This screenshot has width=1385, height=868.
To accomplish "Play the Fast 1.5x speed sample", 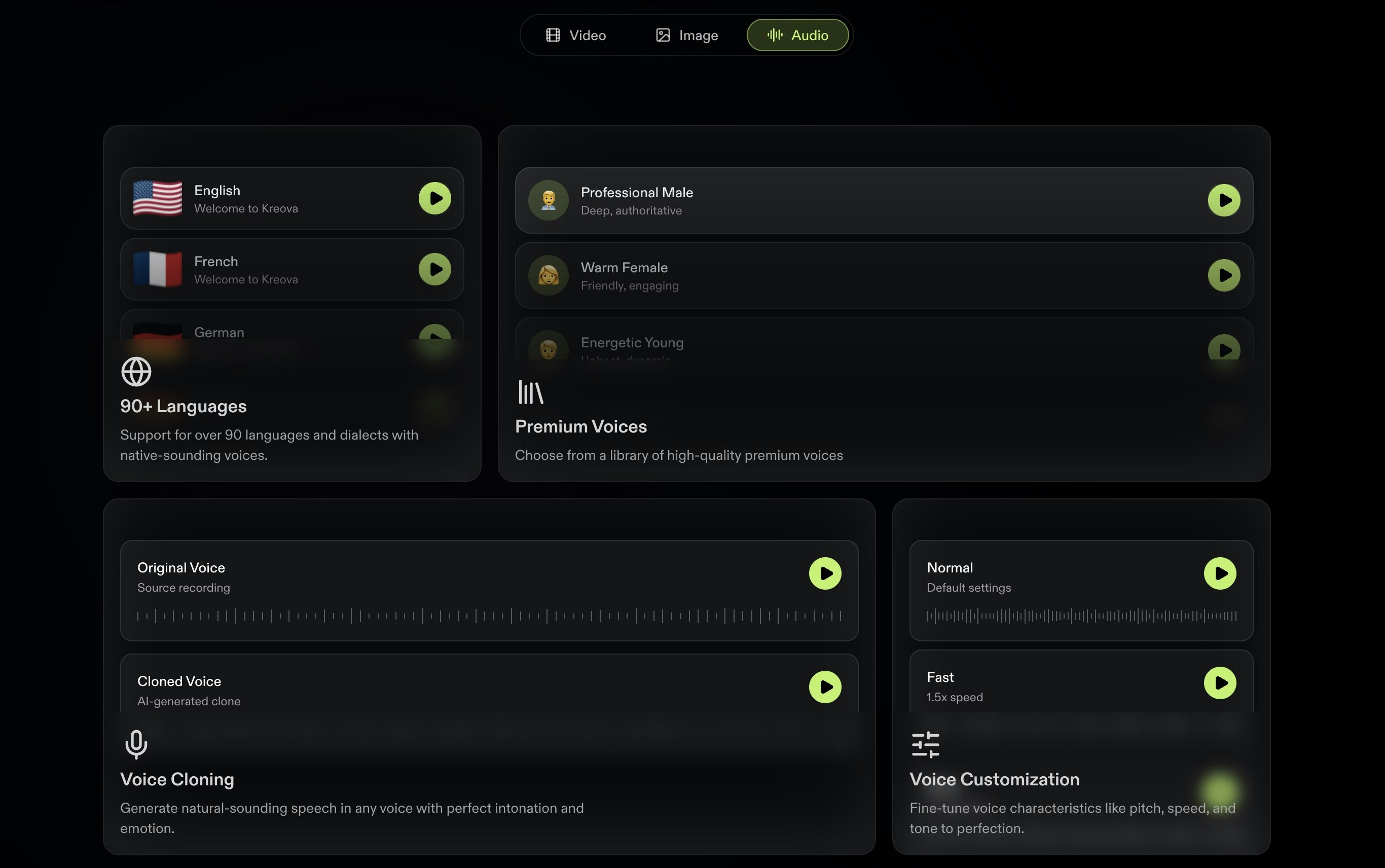I will click(1220, 682).
